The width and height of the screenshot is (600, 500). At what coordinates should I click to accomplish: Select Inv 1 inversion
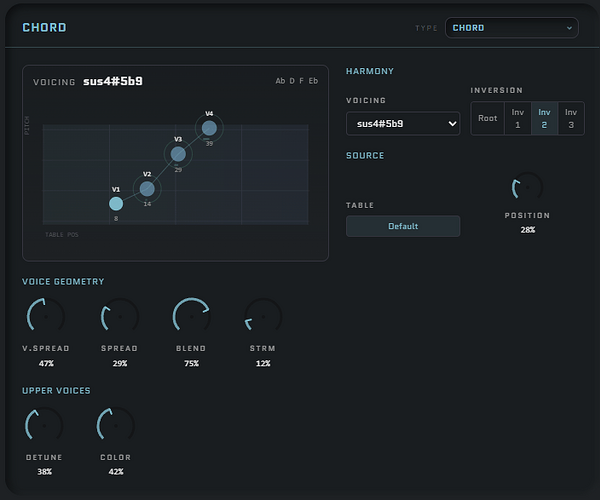pos(518,118)
